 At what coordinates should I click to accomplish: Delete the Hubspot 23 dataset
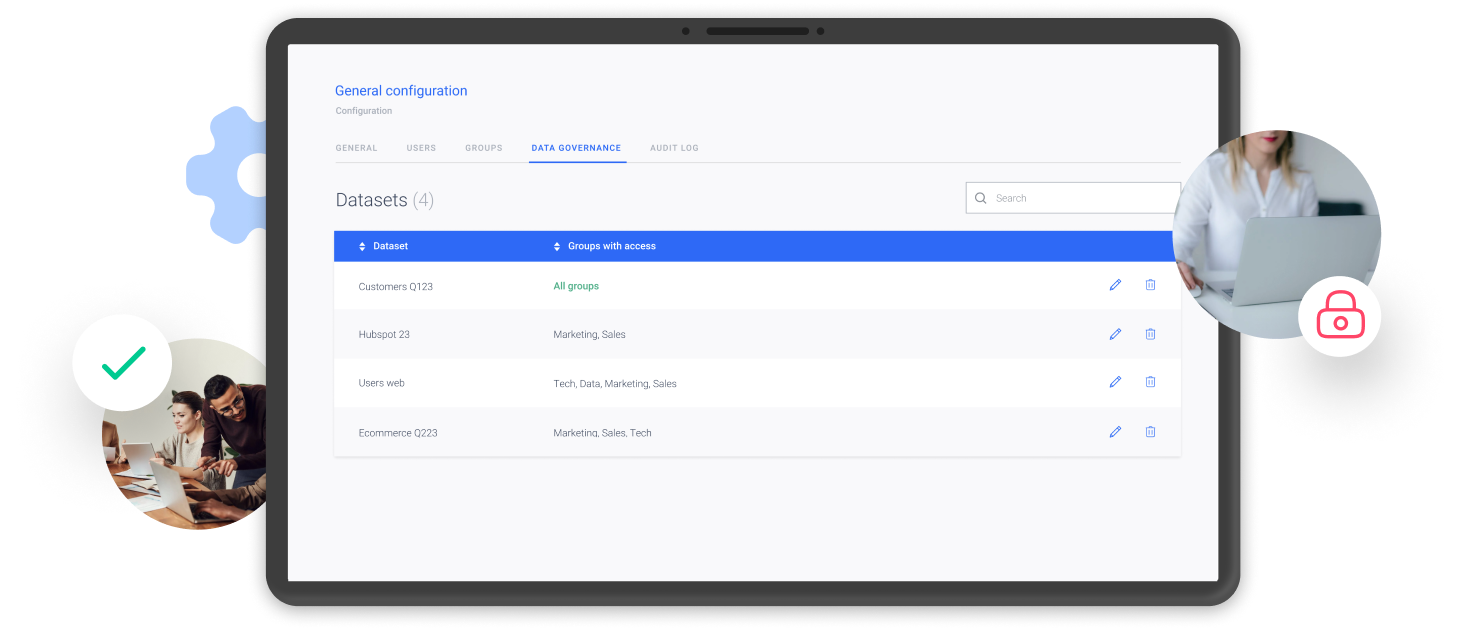[x=1150, y=334]
